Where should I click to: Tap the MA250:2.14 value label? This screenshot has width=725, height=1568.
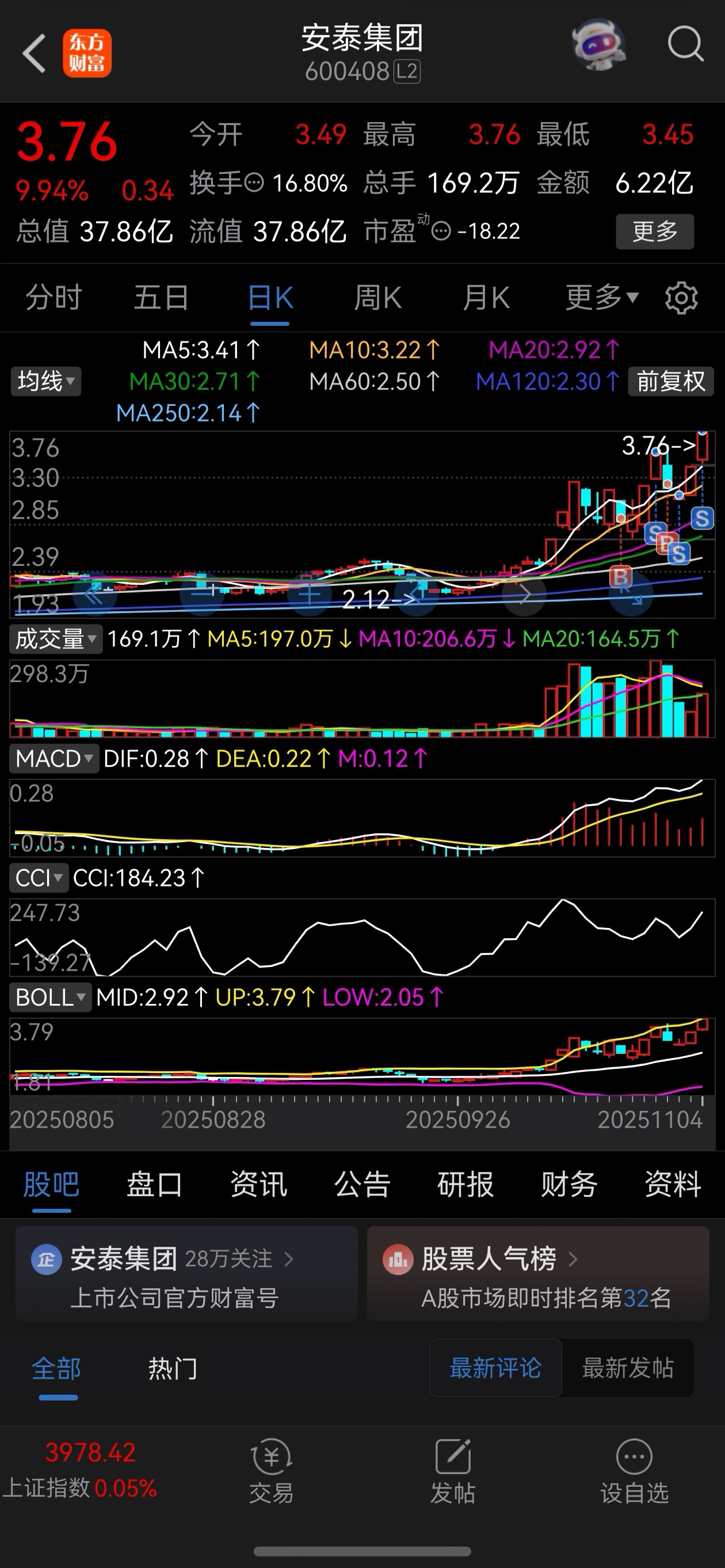point(188,413)
